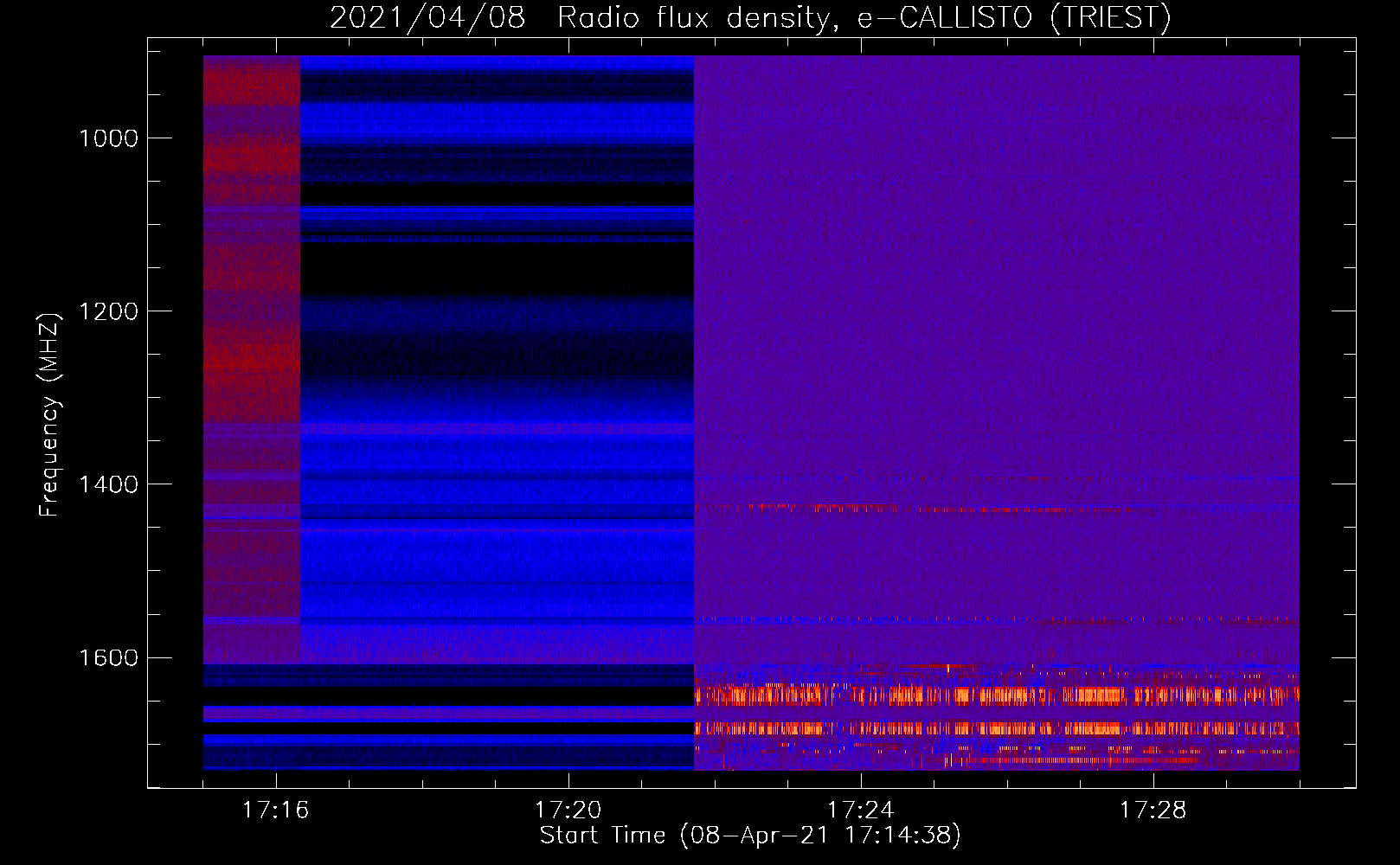The width and height of the screenshot is (1400, 865).
Task: Click the 17:16 time tick label
Action: tap(275, 810)
